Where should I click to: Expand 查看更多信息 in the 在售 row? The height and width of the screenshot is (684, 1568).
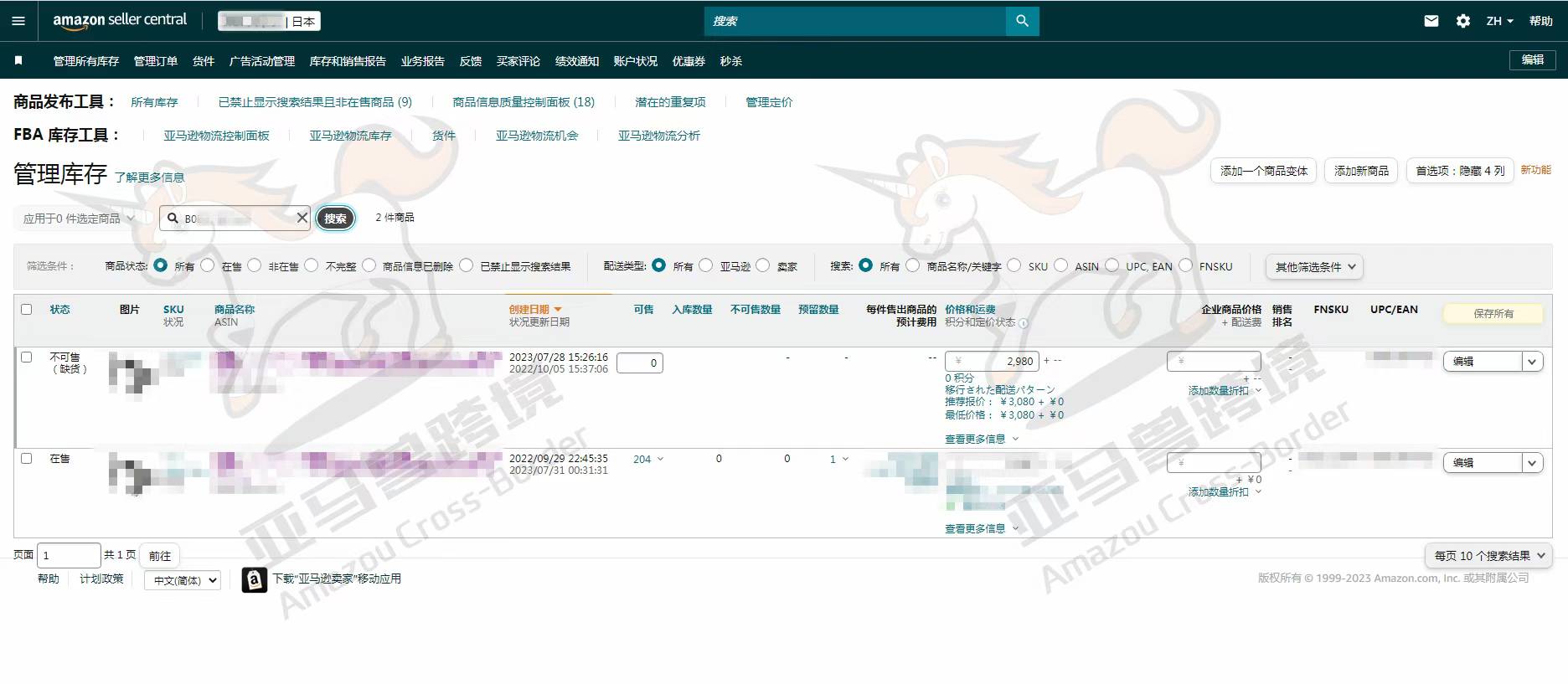tap(982, 528)
